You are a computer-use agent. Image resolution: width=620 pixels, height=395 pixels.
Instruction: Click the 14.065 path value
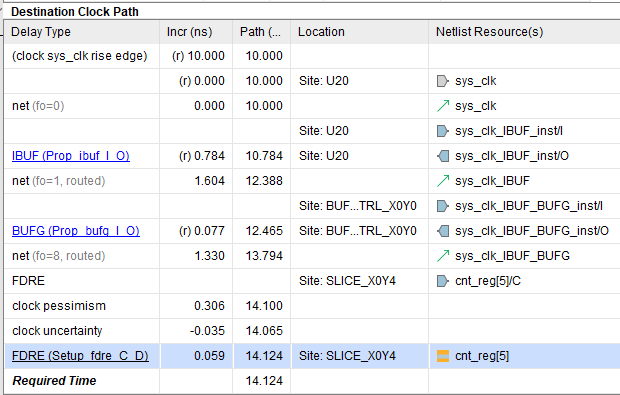coord(264,331)
